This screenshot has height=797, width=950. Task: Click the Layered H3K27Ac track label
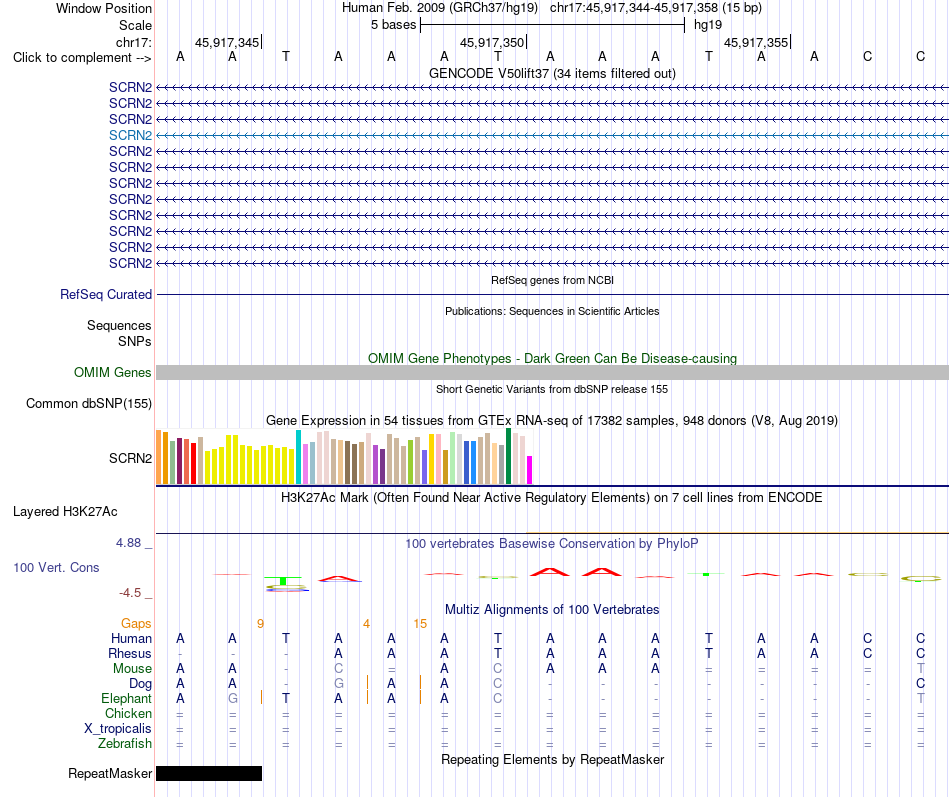(x=65, y=512)
